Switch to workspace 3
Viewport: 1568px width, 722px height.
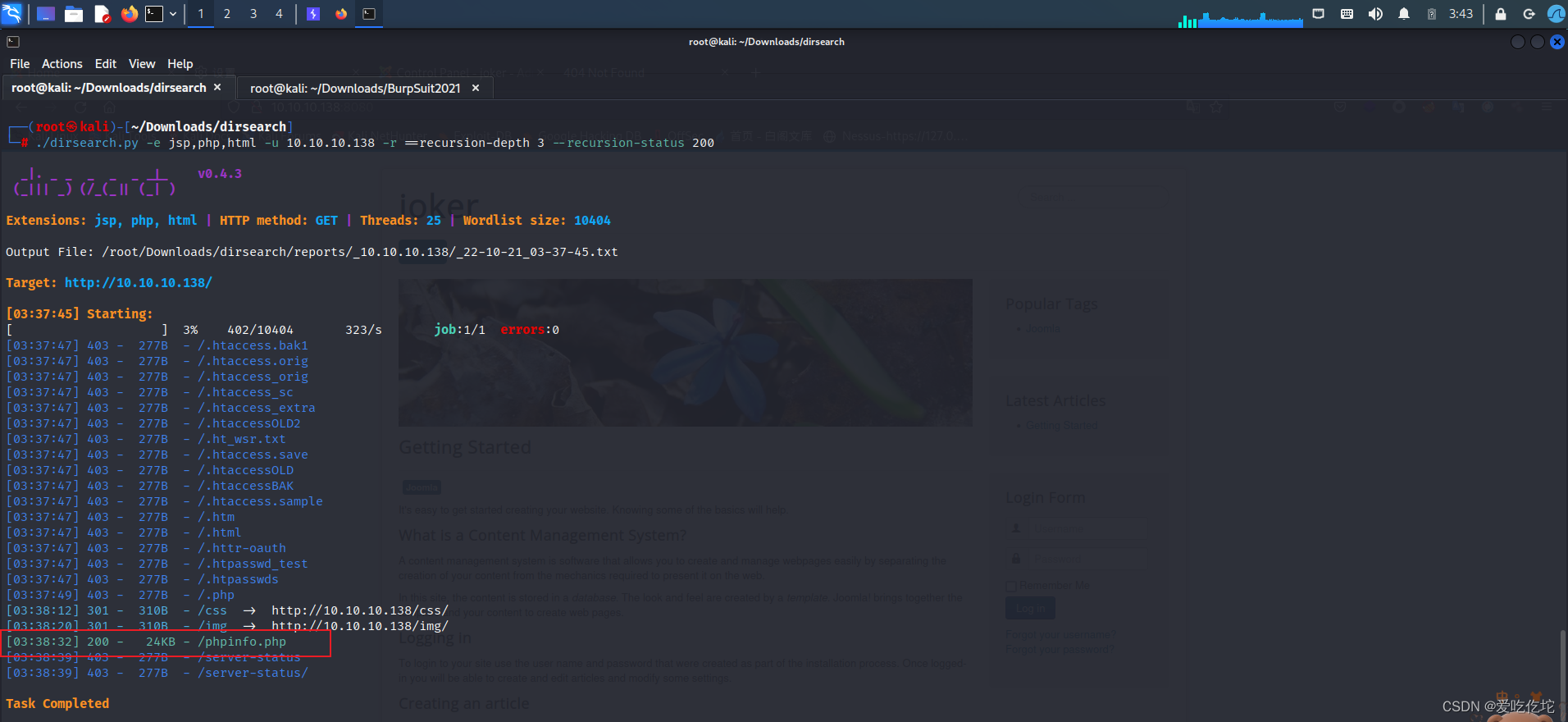(x=253, y=14)
